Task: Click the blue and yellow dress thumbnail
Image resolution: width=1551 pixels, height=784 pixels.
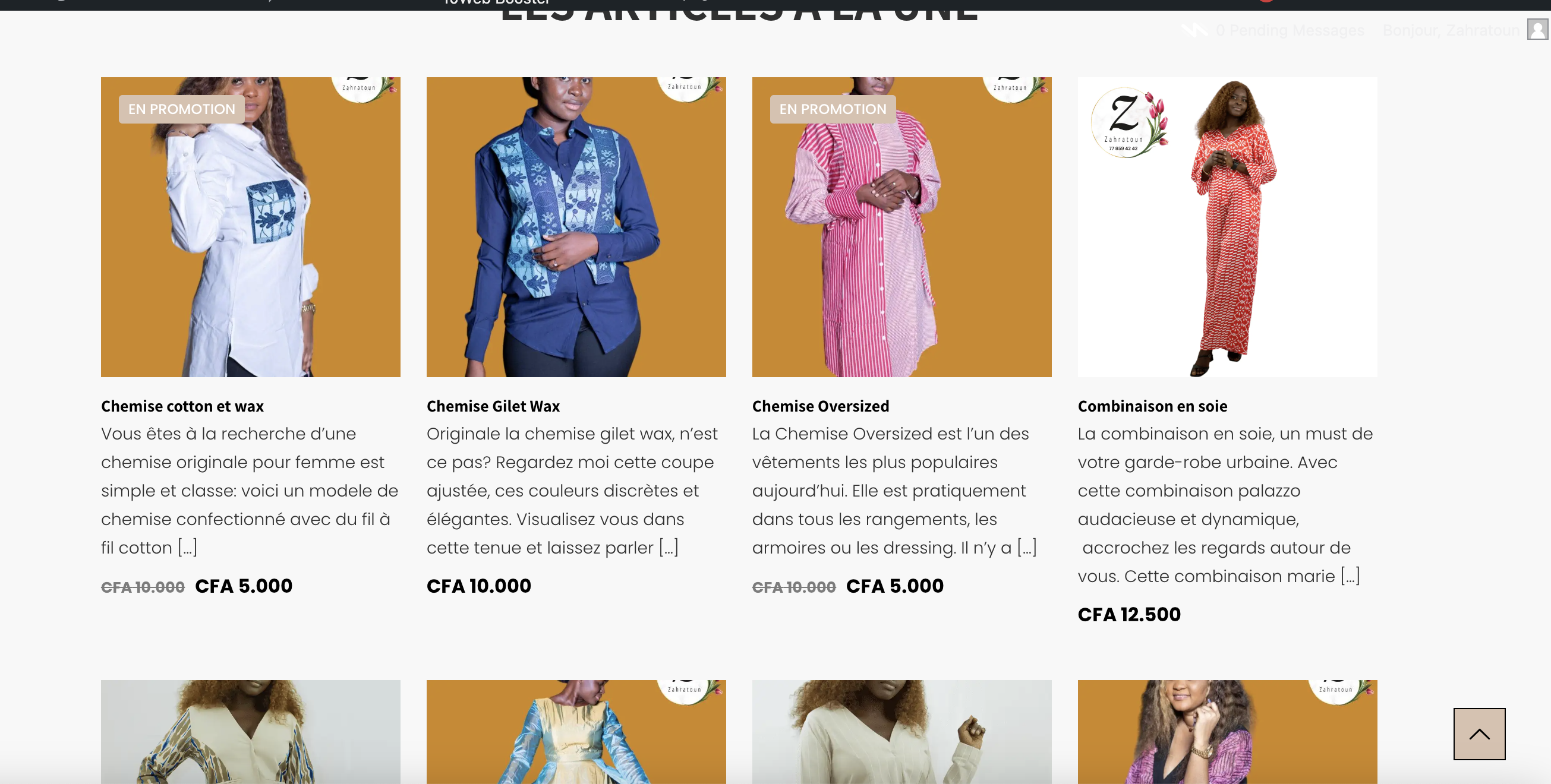Action: tap(576, 732)
